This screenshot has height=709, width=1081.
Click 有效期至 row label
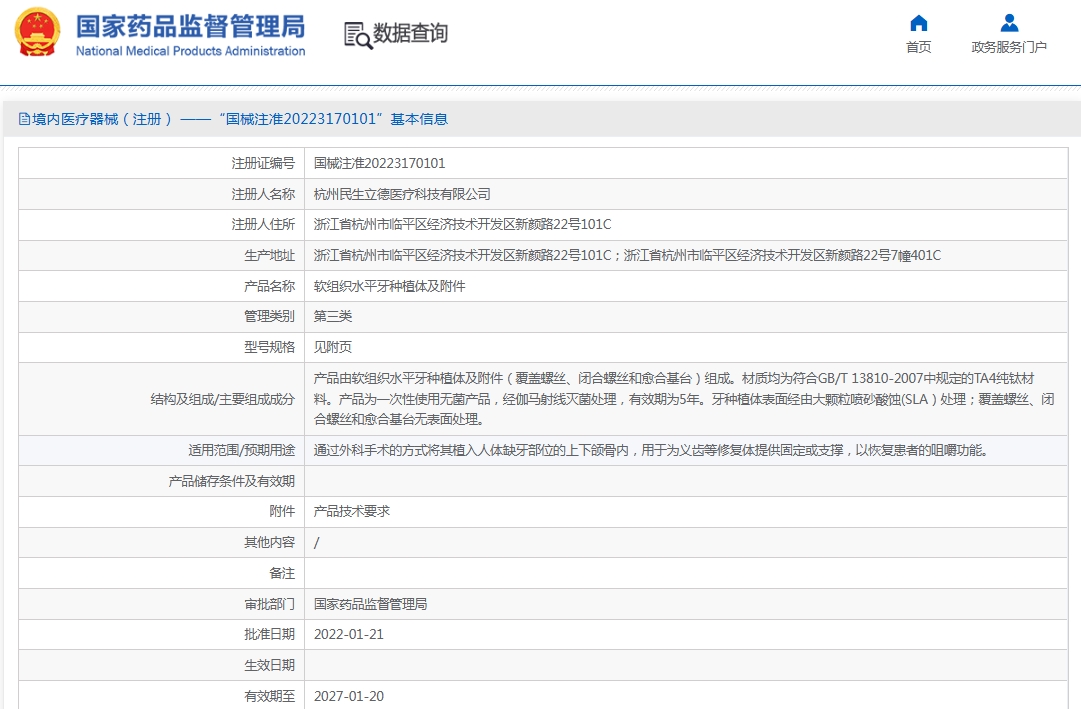tap(269, 697)
